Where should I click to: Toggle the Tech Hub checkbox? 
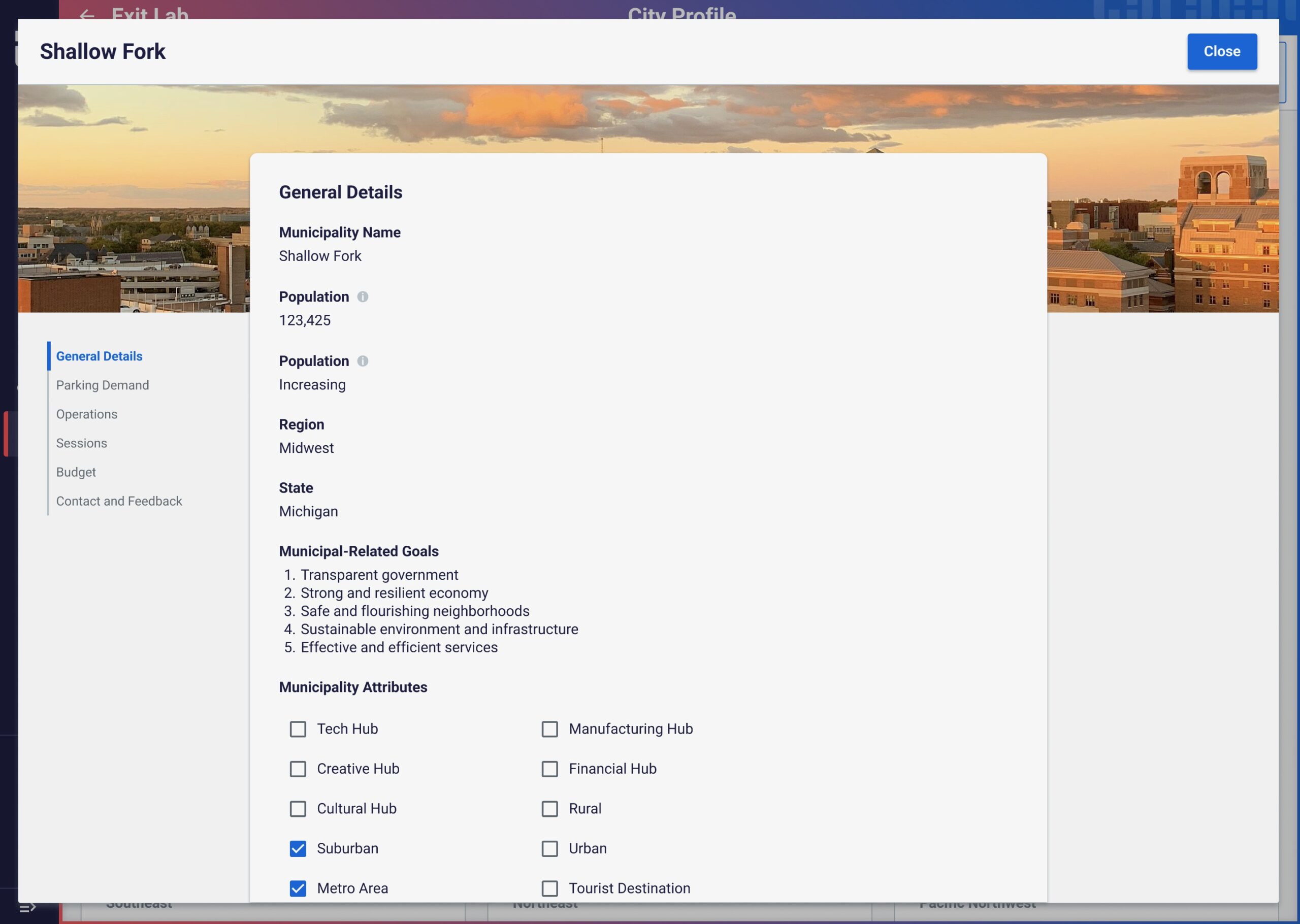[x=298, y=729]
